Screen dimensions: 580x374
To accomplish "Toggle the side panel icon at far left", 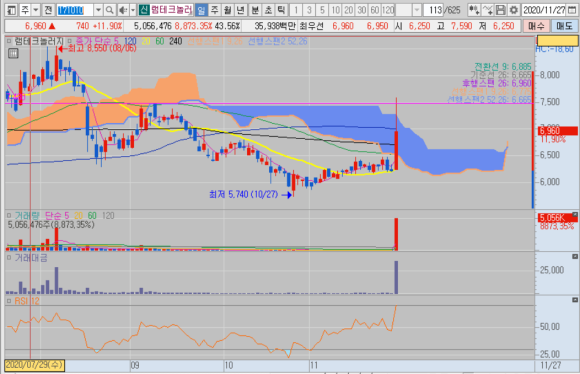I will [x=11, y=10].
